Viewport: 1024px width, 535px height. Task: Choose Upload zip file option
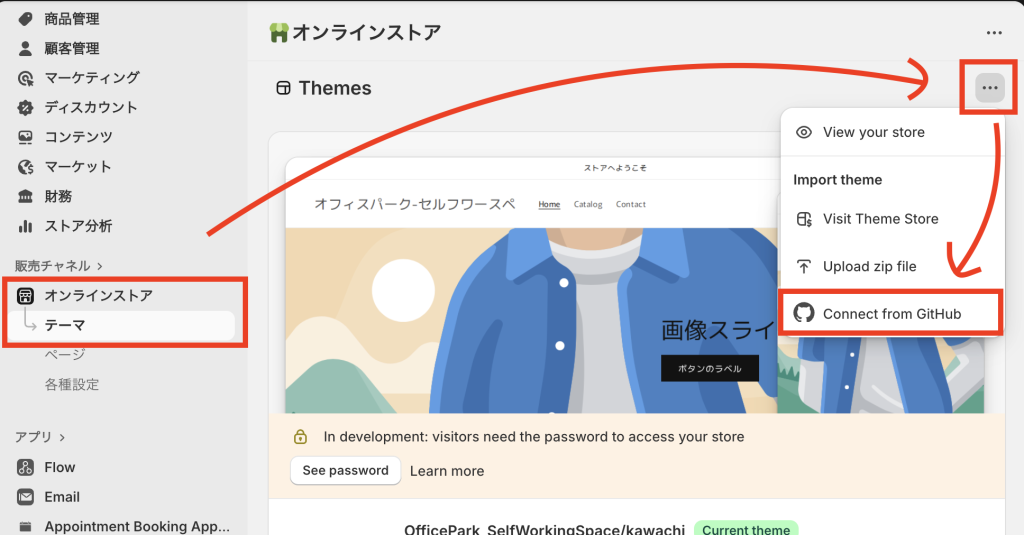point(869,267)
